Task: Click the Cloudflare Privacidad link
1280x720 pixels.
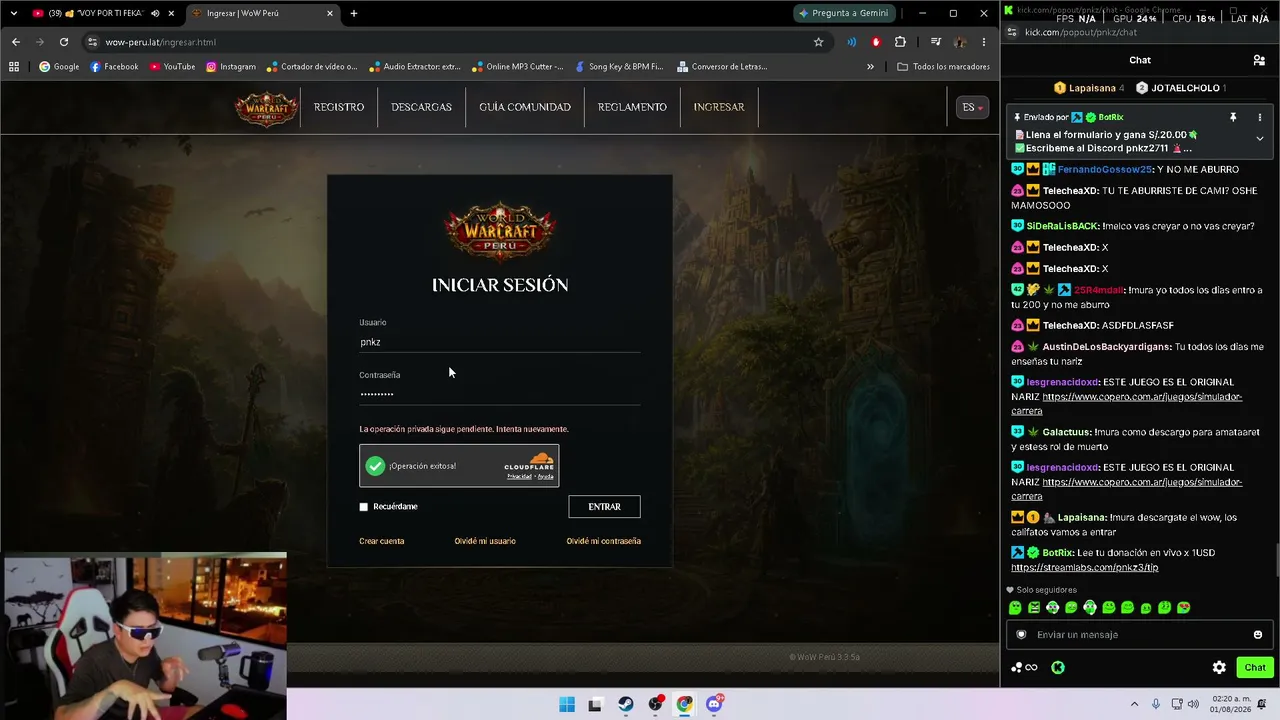Action: [519, 476]
